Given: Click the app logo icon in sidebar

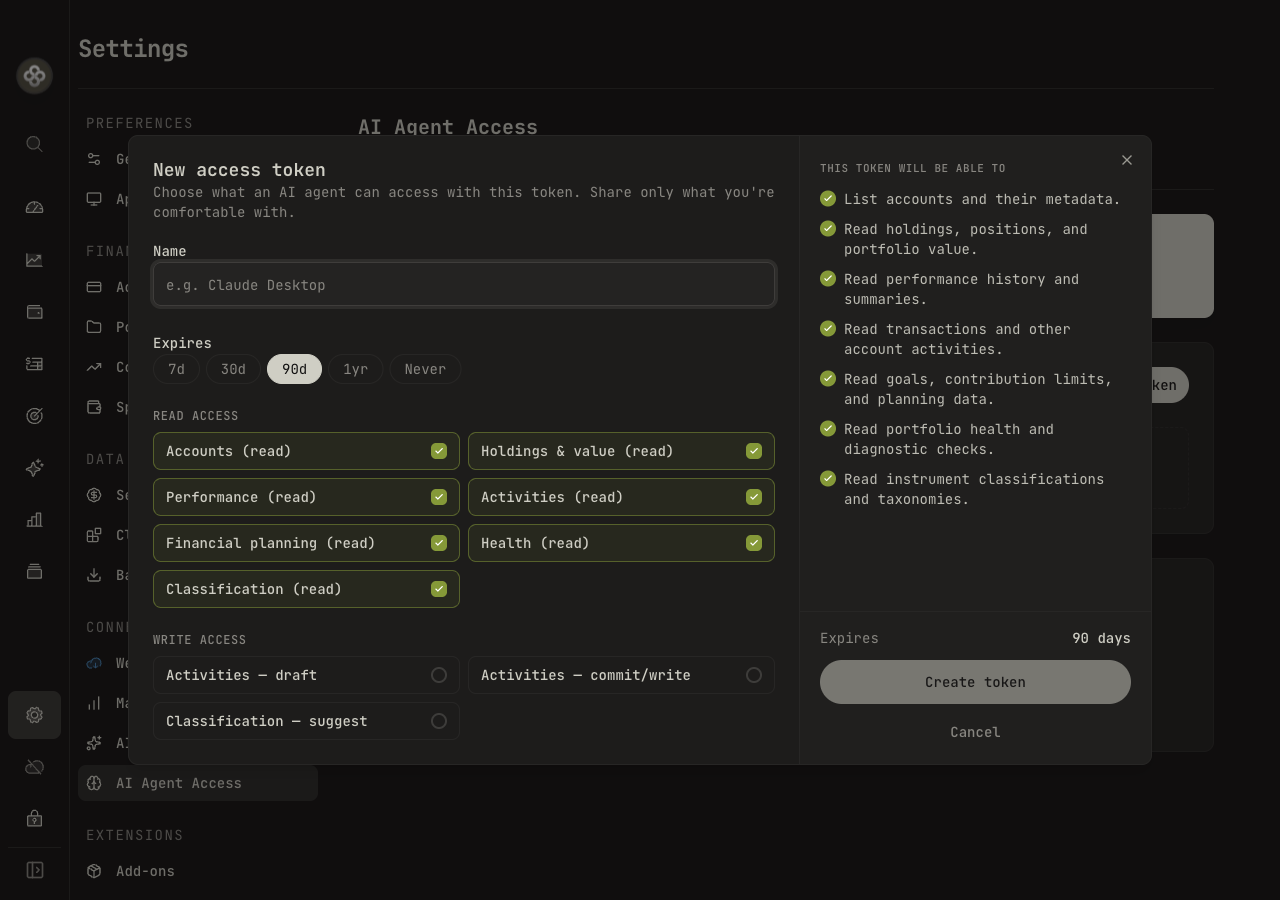Looking at the screenshot, I should pyautogui.click(x=34, y=75).
